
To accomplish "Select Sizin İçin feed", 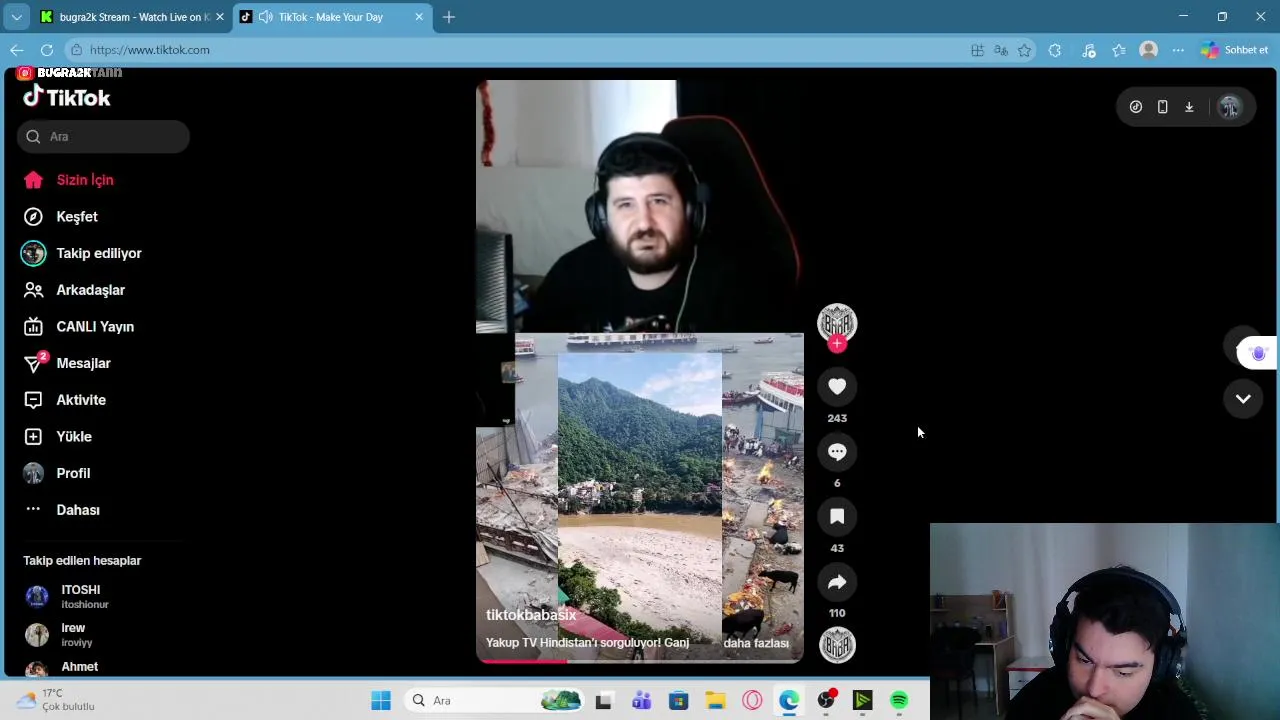I will pyautogui.click(x=69, y=180).
